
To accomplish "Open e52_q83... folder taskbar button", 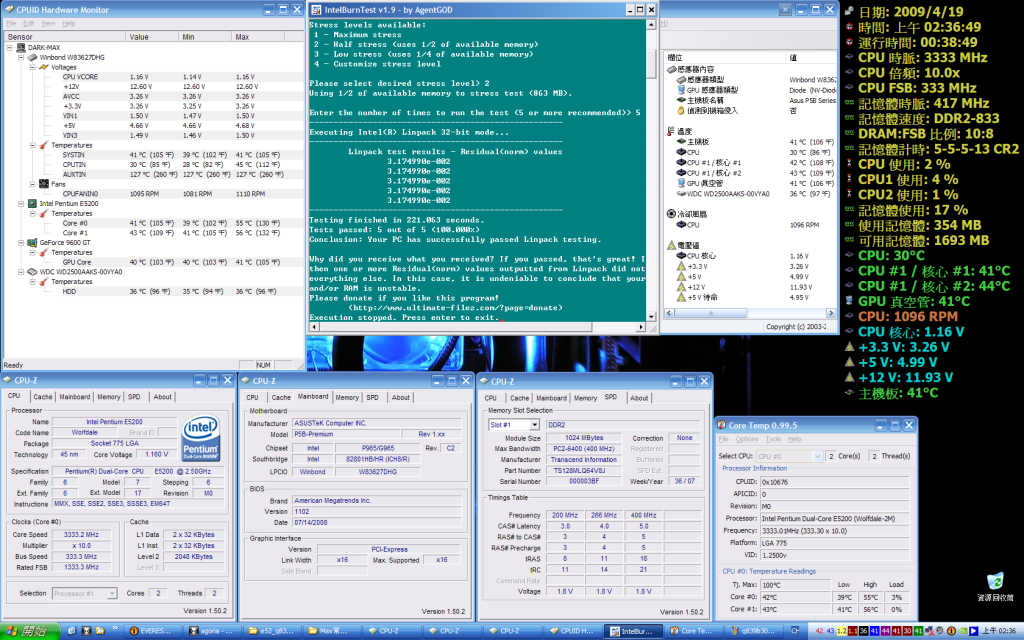I will click(270, 631).
